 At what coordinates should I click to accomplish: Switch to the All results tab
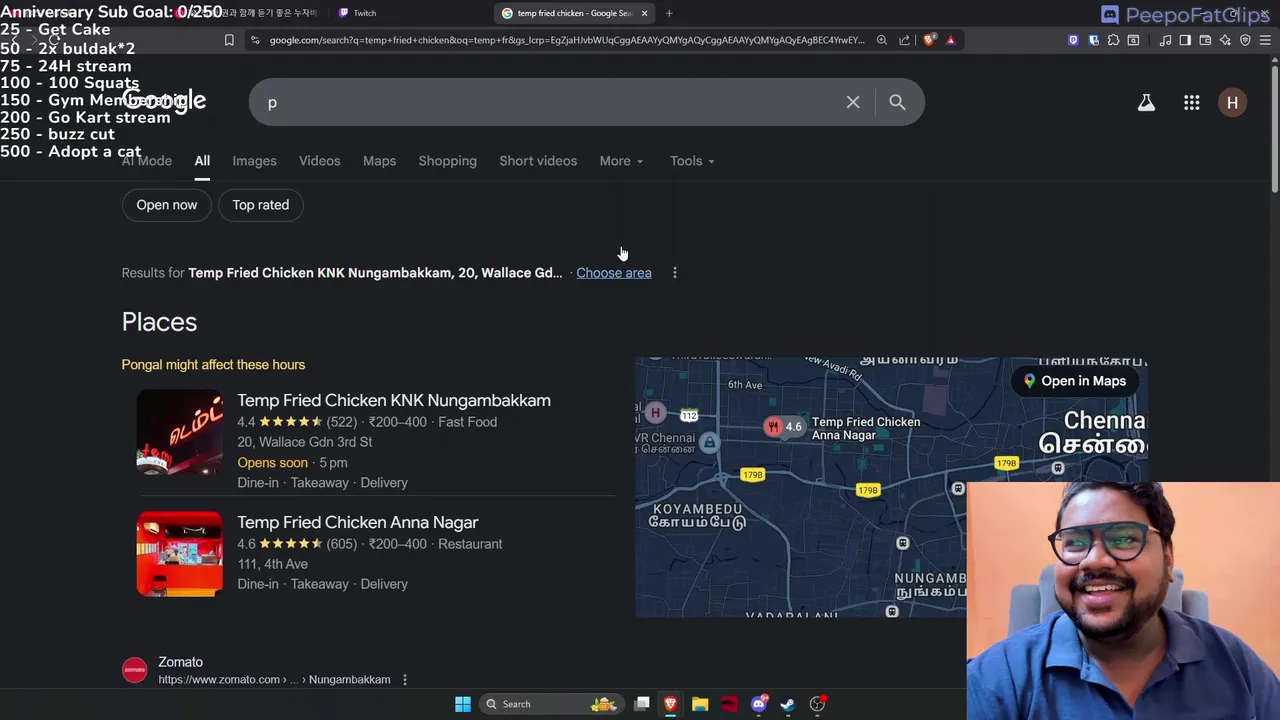pos(202,161)
